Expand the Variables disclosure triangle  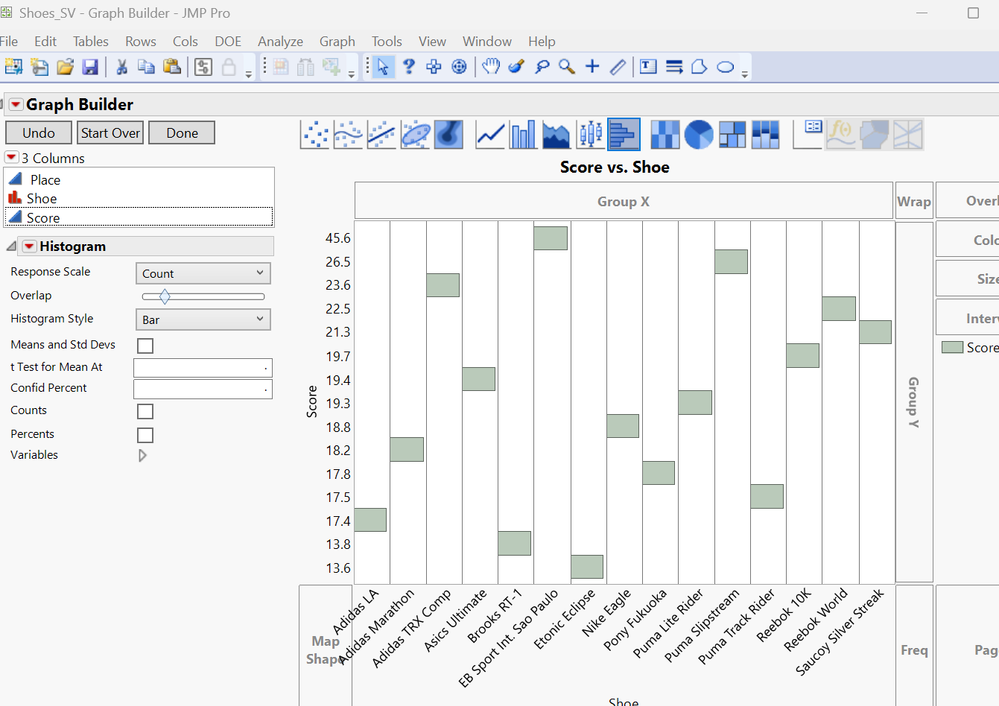tap(142, 455)
